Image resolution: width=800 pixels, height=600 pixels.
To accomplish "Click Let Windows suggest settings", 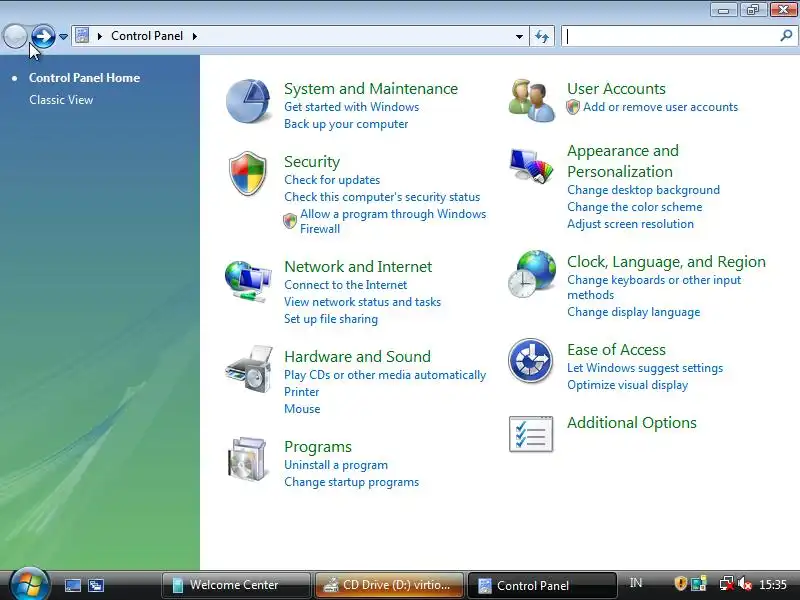I will [x=645, y=368].
